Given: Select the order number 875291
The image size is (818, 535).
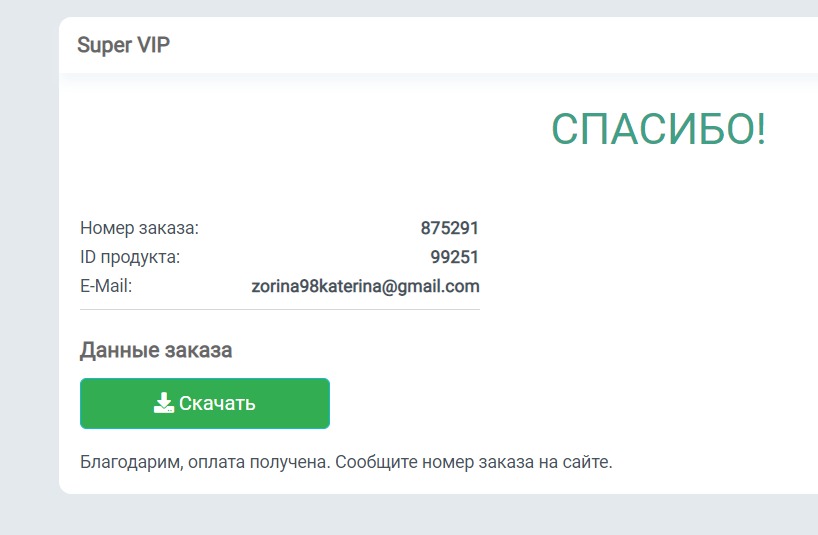Looking at the screenshot, I should click(449, 228).
